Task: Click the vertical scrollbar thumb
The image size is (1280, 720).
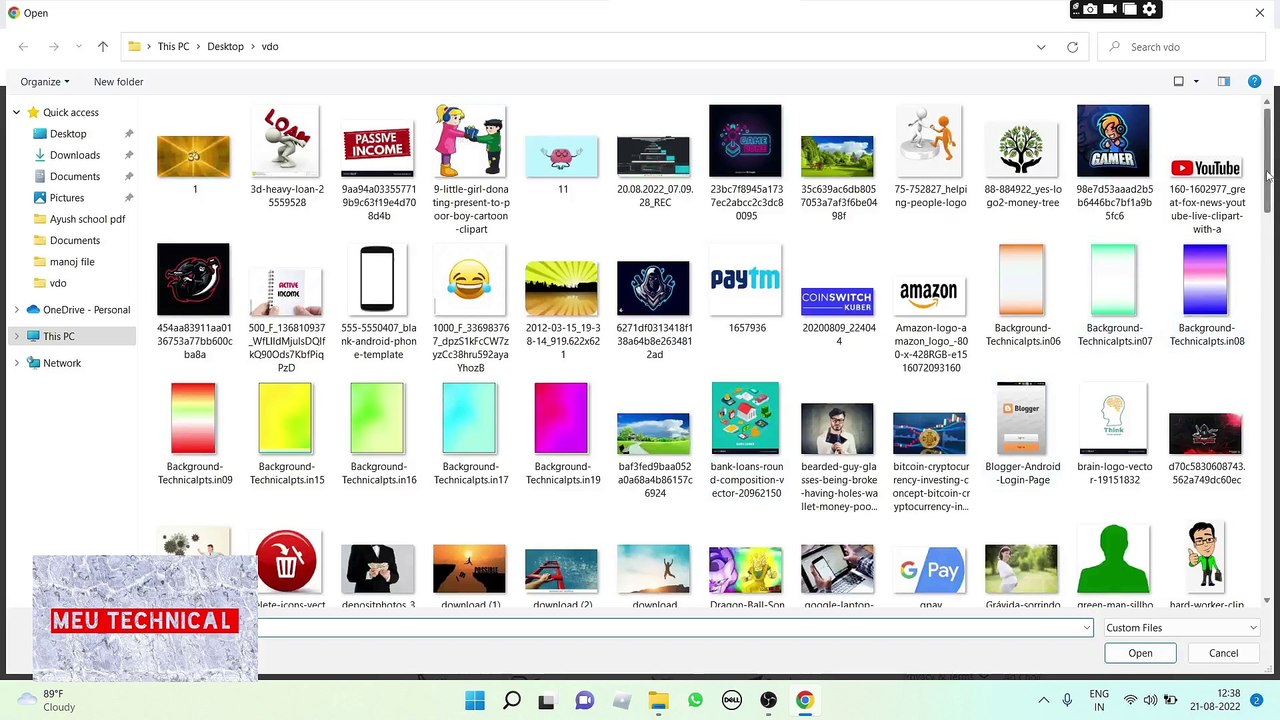Action: click(1267, 160)
